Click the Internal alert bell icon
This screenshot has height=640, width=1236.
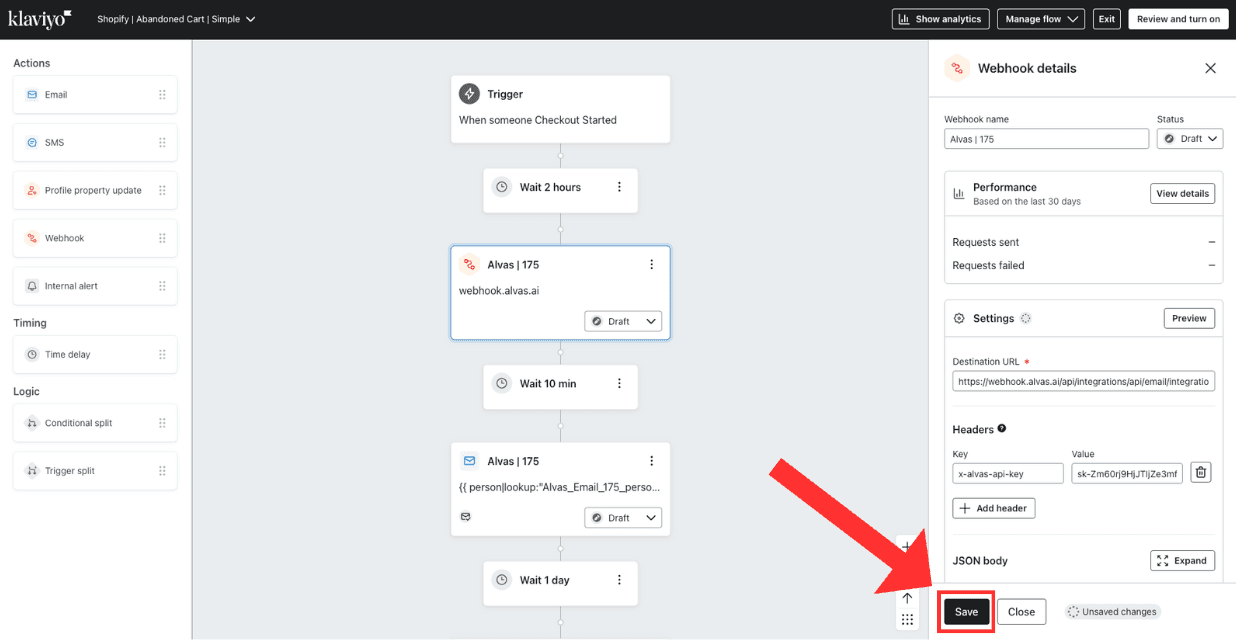[x=32, y=287]
